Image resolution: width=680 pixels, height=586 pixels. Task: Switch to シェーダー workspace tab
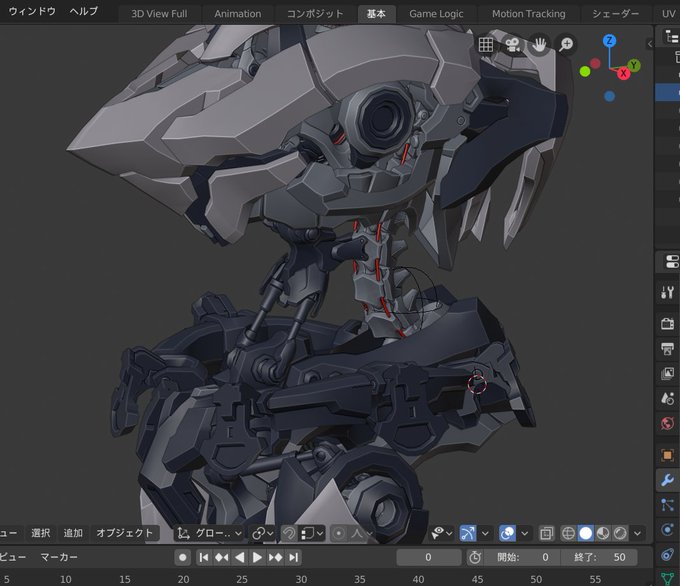point(616,14)
